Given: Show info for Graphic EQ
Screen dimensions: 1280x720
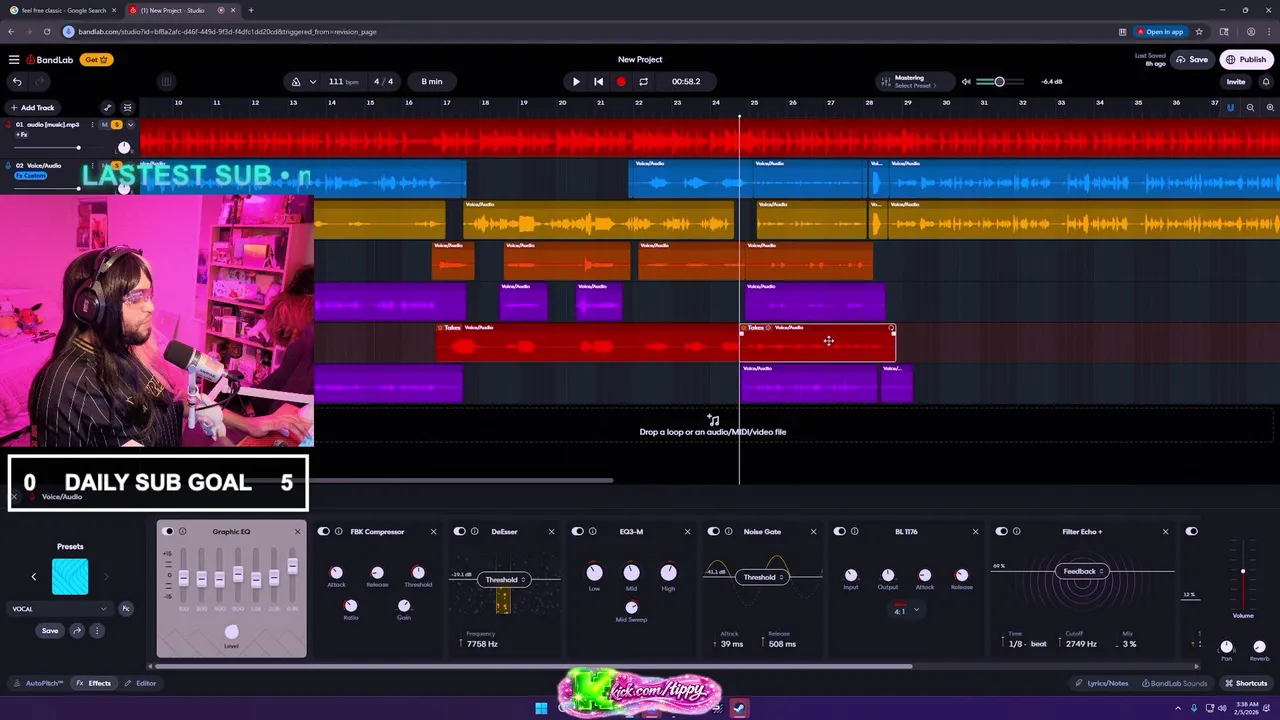Looking at the screenshot, I should 182,532.
